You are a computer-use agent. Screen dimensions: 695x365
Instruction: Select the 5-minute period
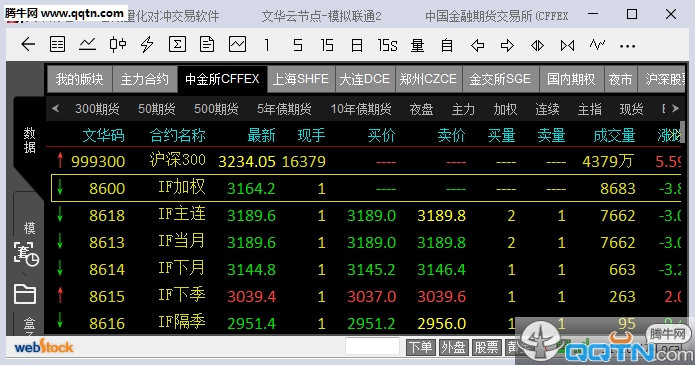(x=298, y=45)
